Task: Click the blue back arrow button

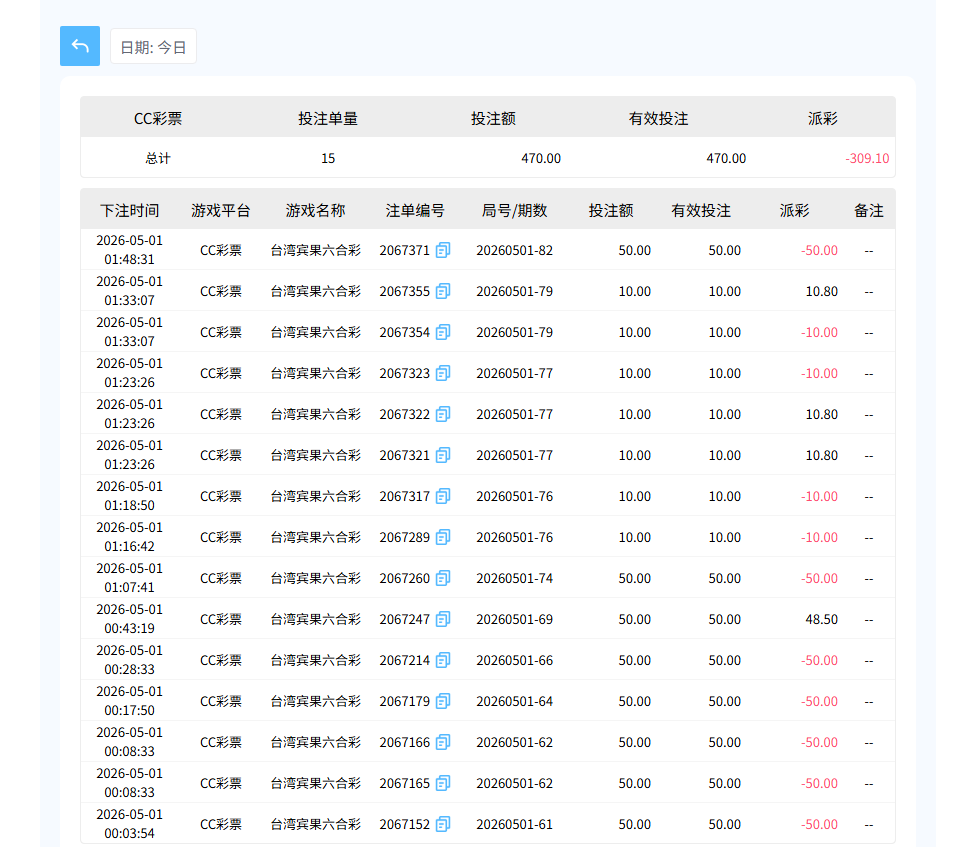Action: point(80,46)
